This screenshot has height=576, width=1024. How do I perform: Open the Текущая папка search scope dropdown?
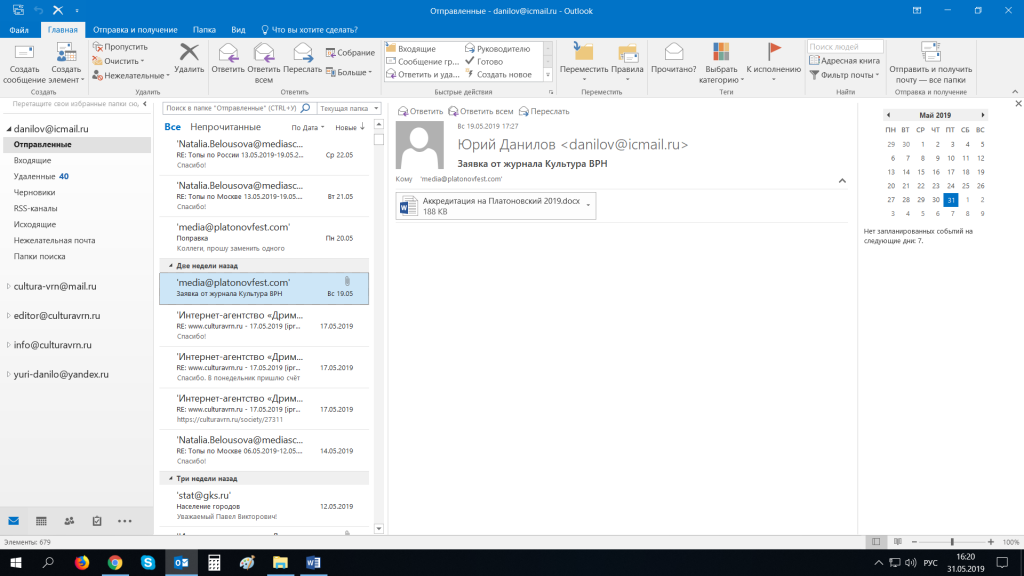click(349, 108)
